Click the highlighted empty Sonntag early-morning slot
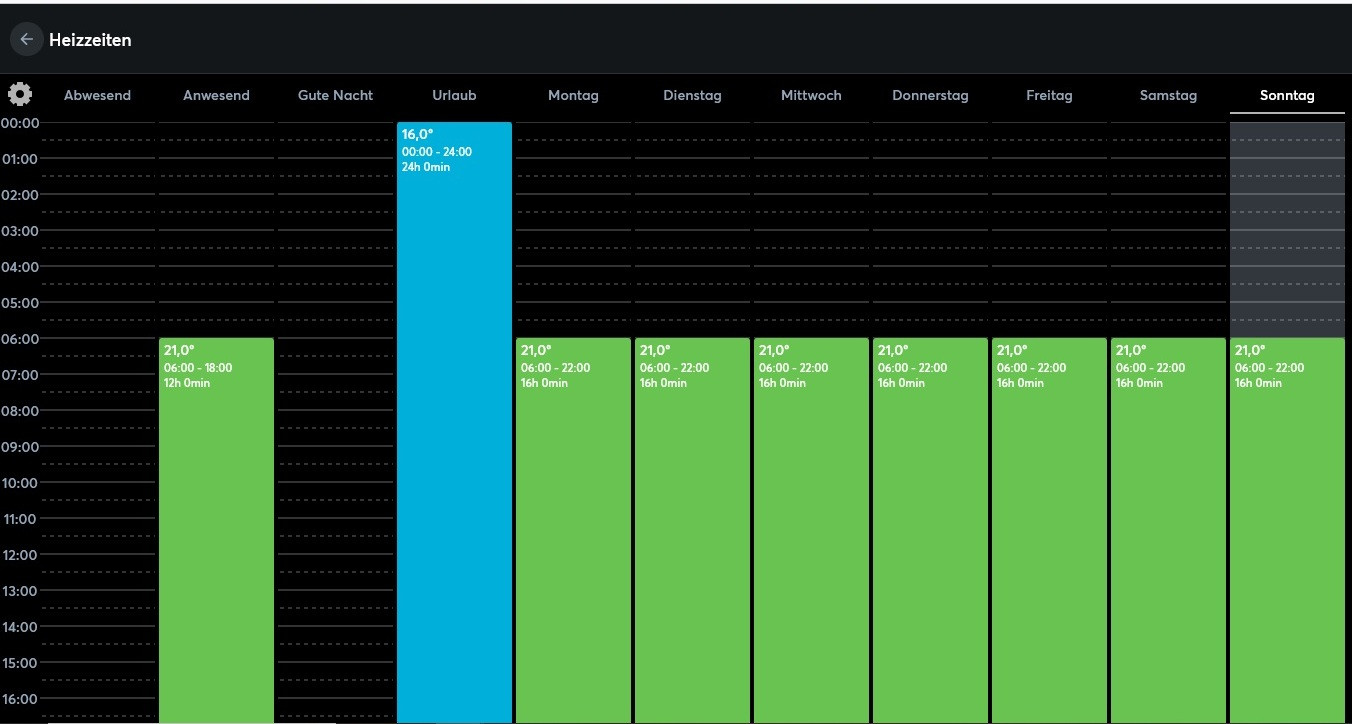Screen dimensions: 1352x724 click(1287, 230)
